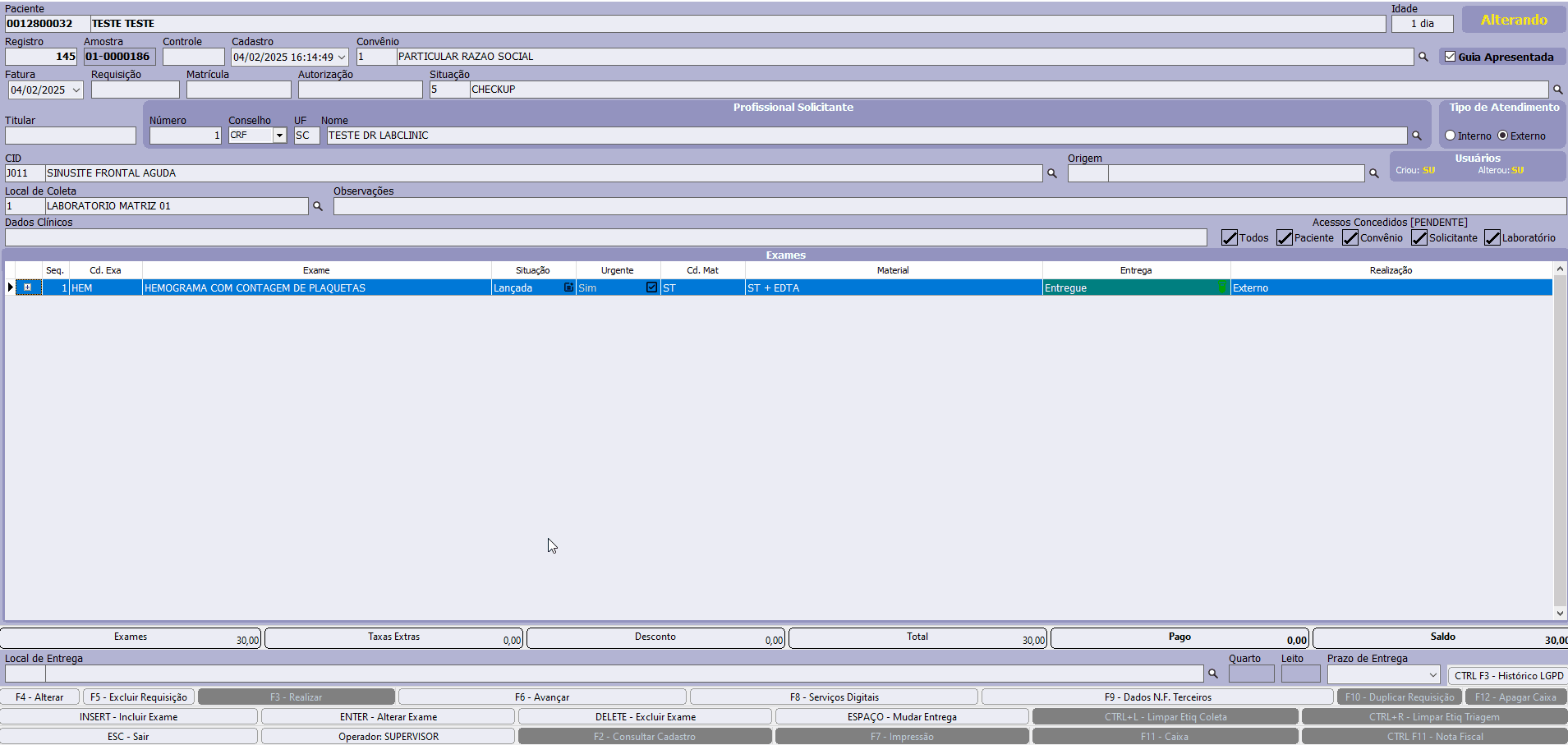Click the F6 - Avançar button
This screenshot has height=745, width=1568.
pos(542,697)
